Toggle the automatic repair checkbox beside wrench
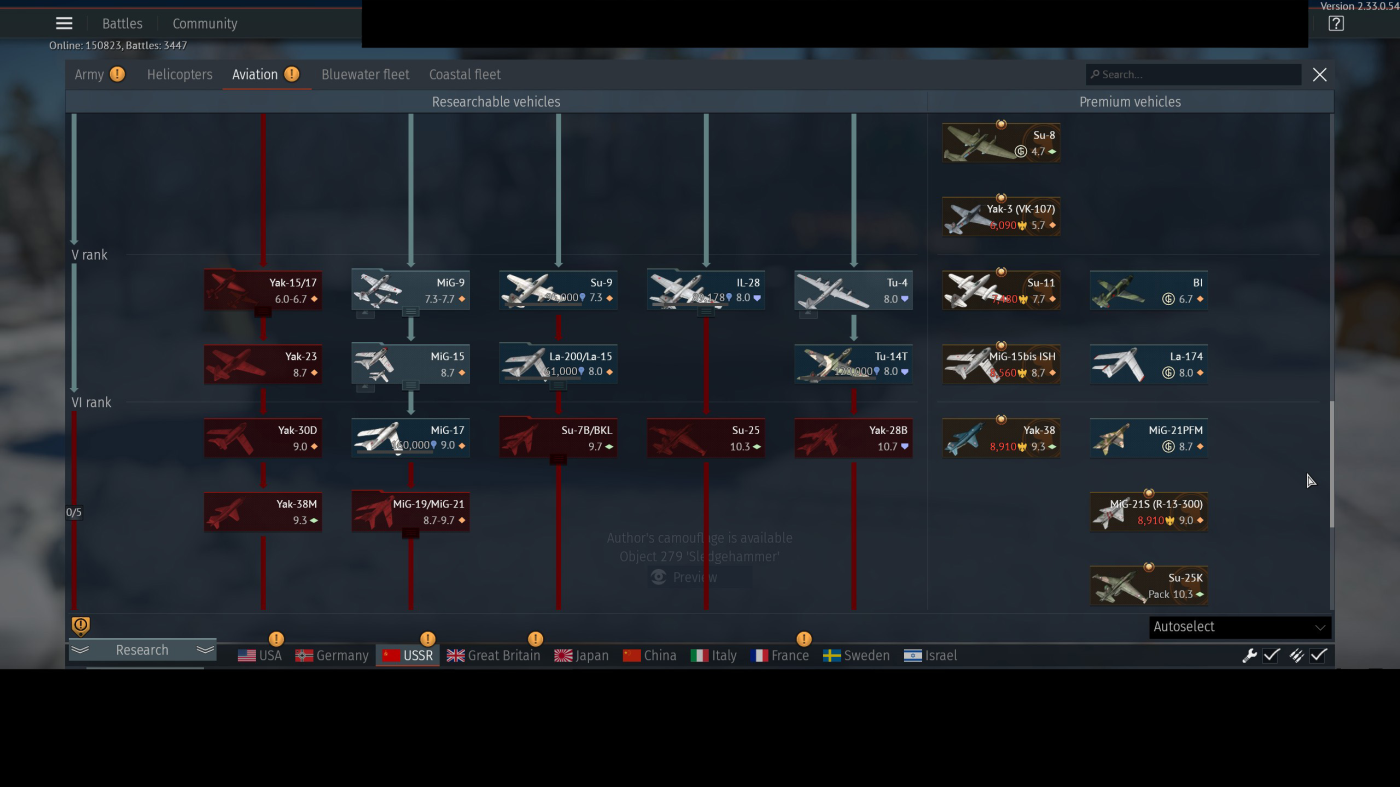 tap(1272, 656)
